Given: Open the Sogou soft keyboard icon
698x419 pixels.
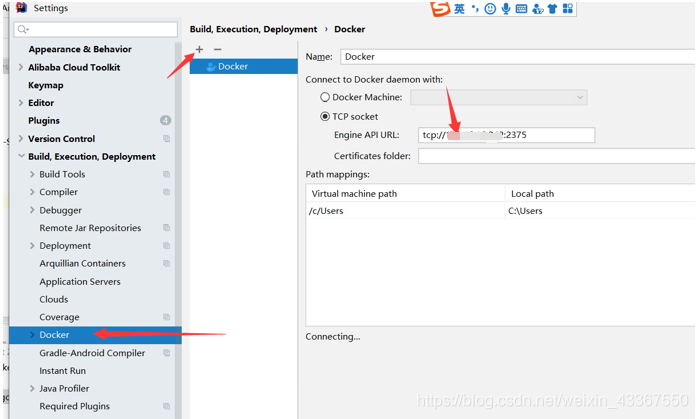Looking at the screenshot, I should [x=521, y=8].
